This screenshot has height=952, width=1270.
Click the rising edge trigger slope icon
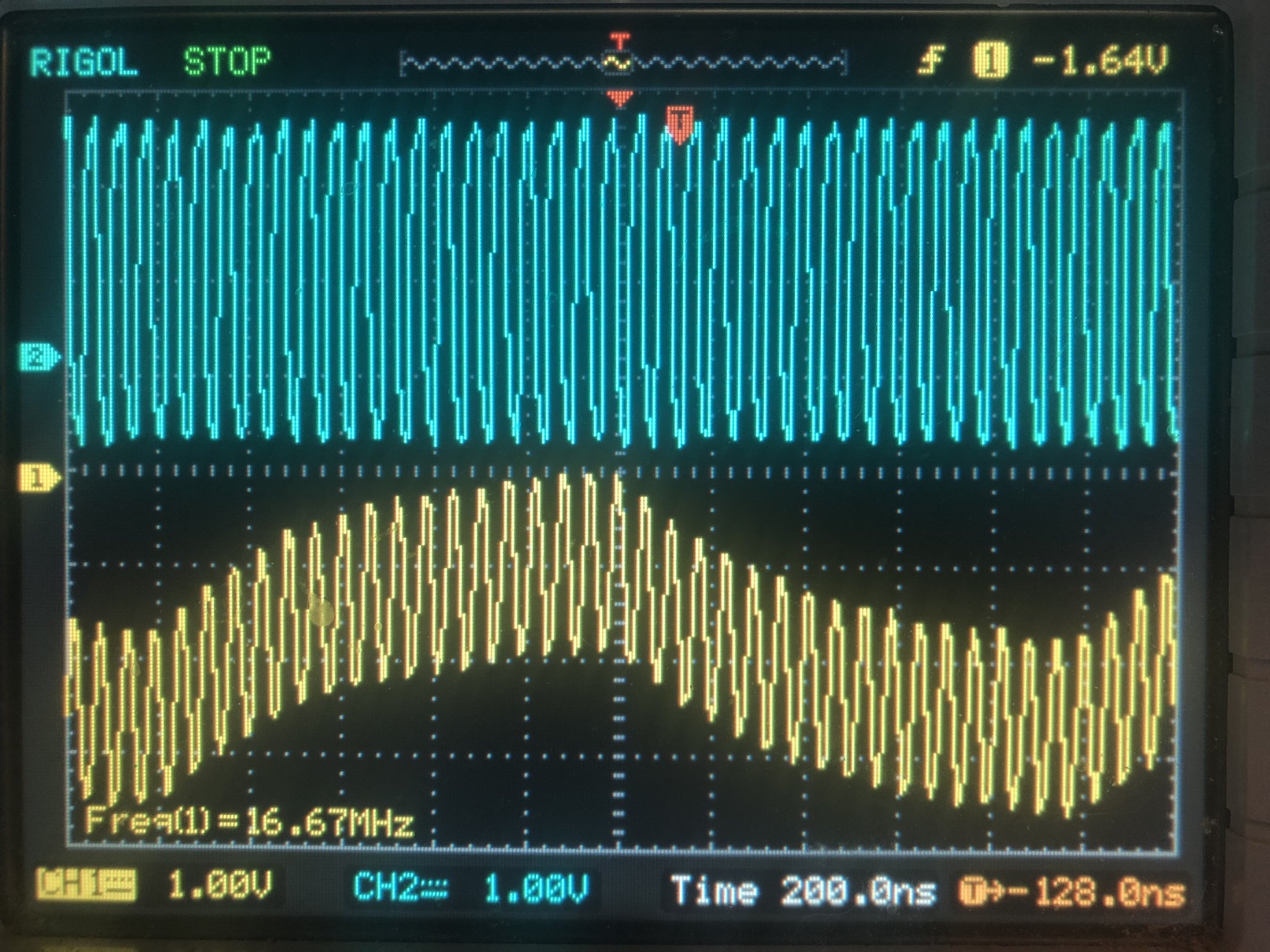pyautogui.click(x=931, y=61)
